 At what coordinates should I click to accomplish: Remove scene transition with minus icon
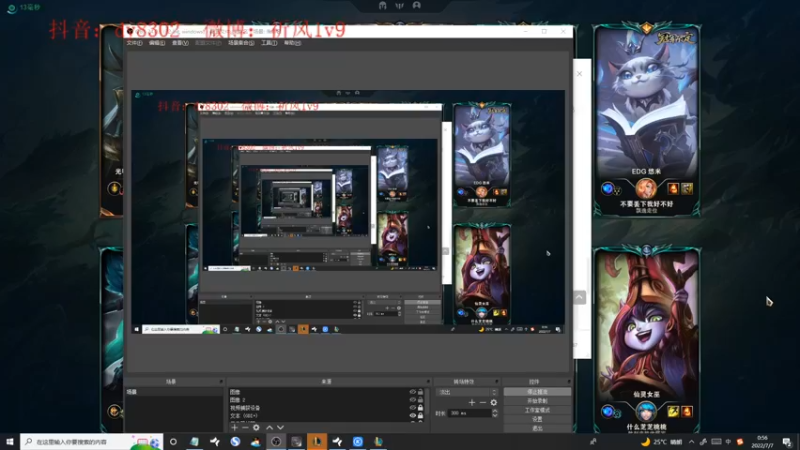(483, 403)
